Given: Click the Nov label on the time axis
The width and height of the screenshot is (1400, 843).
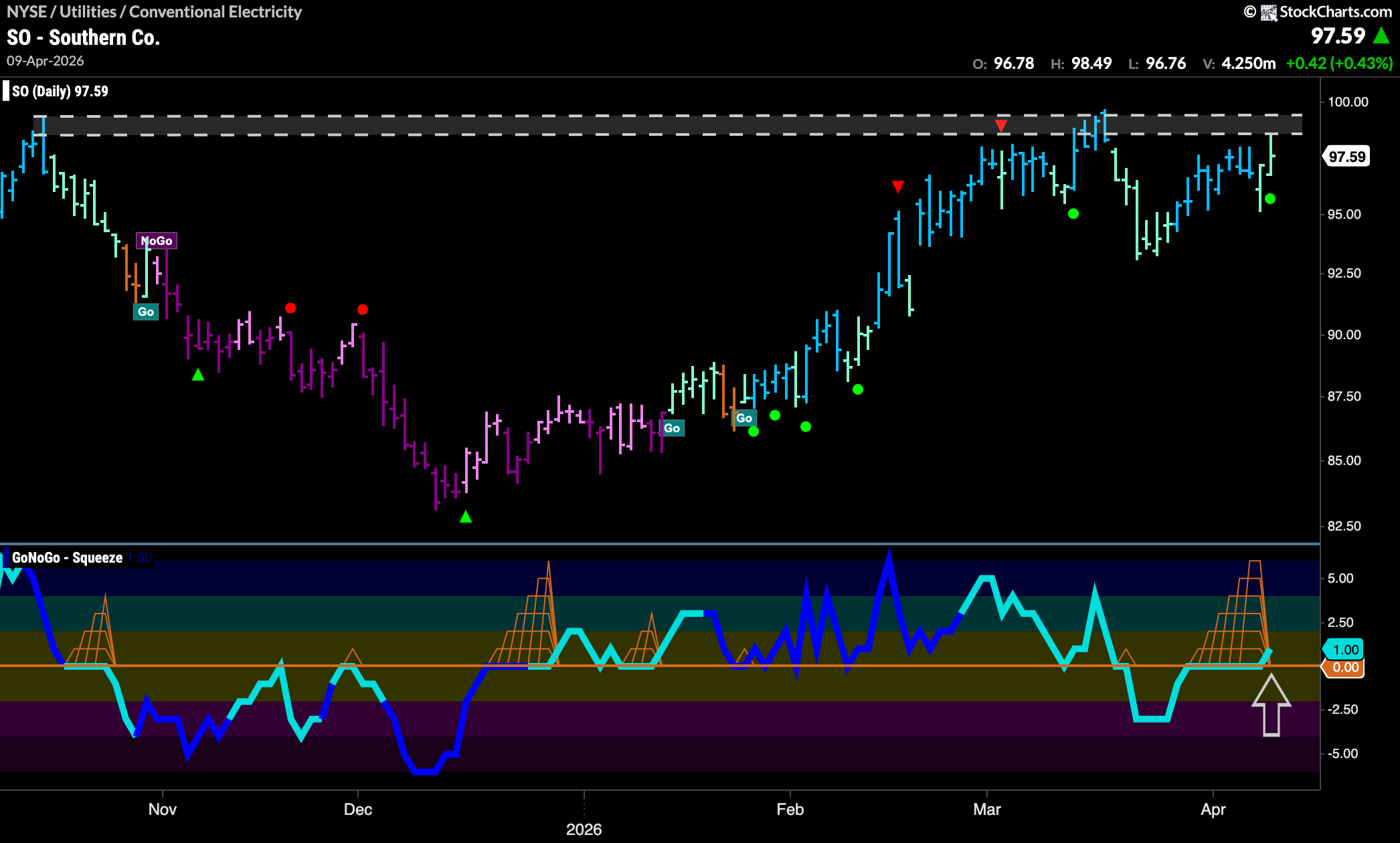Looking at the screenshot, I should pos(163,810).
